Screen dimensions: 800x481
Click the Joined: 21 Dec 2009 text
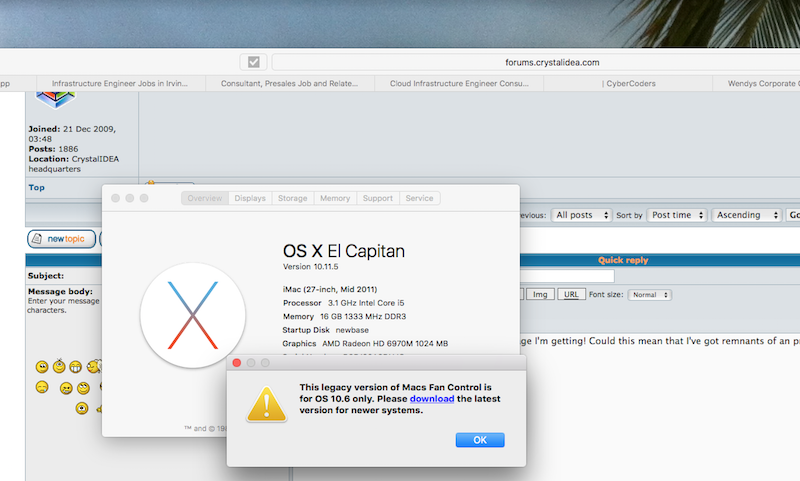point(72,134)
